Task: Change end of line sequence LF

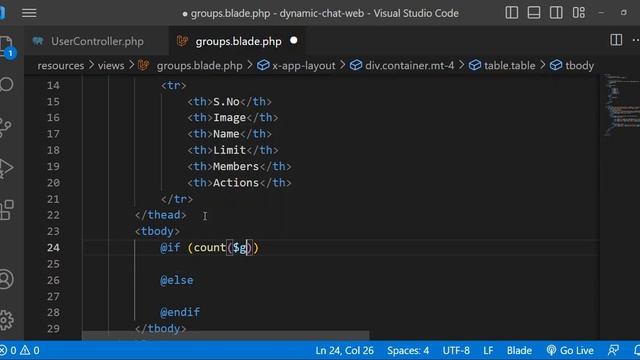Action: point(488,350)
